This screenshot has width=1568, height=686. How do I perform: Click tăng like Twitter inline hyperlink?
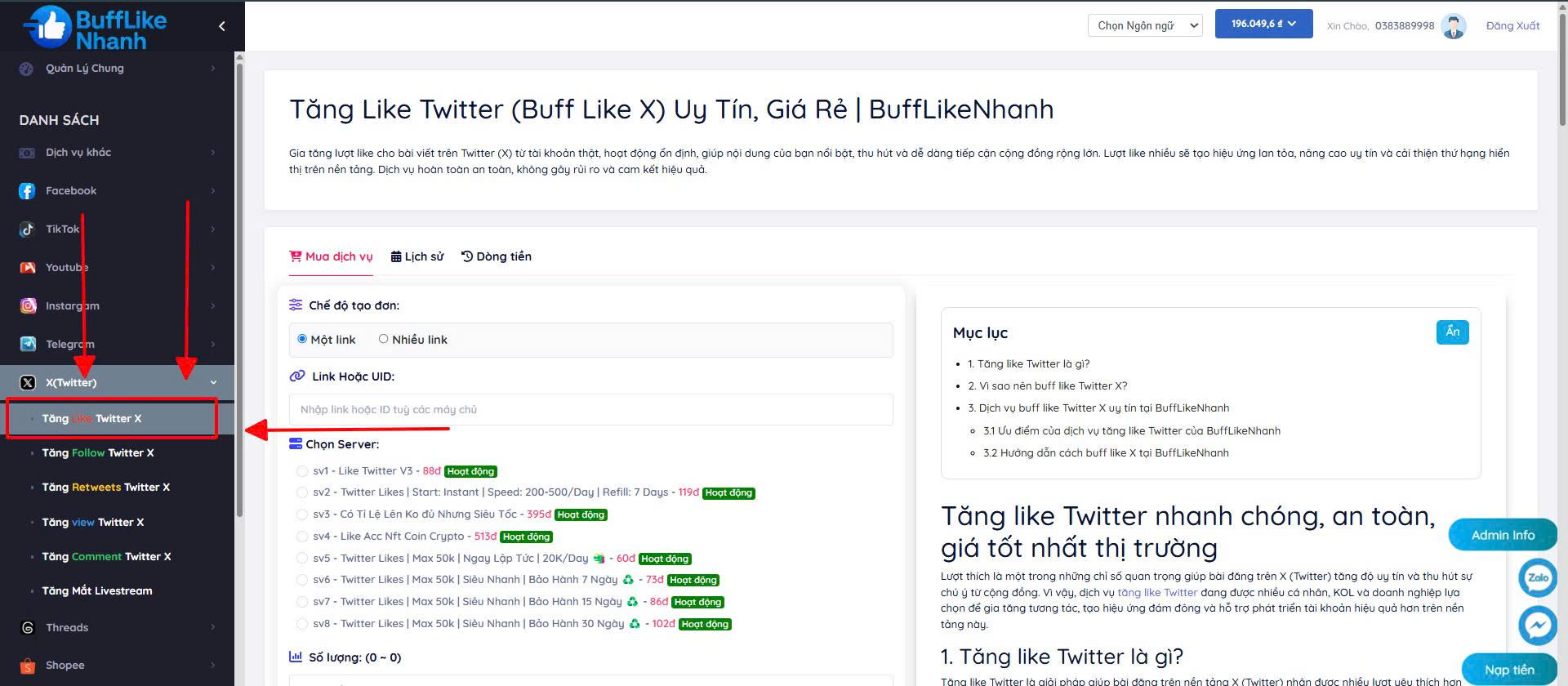(x=1157, y=593)
